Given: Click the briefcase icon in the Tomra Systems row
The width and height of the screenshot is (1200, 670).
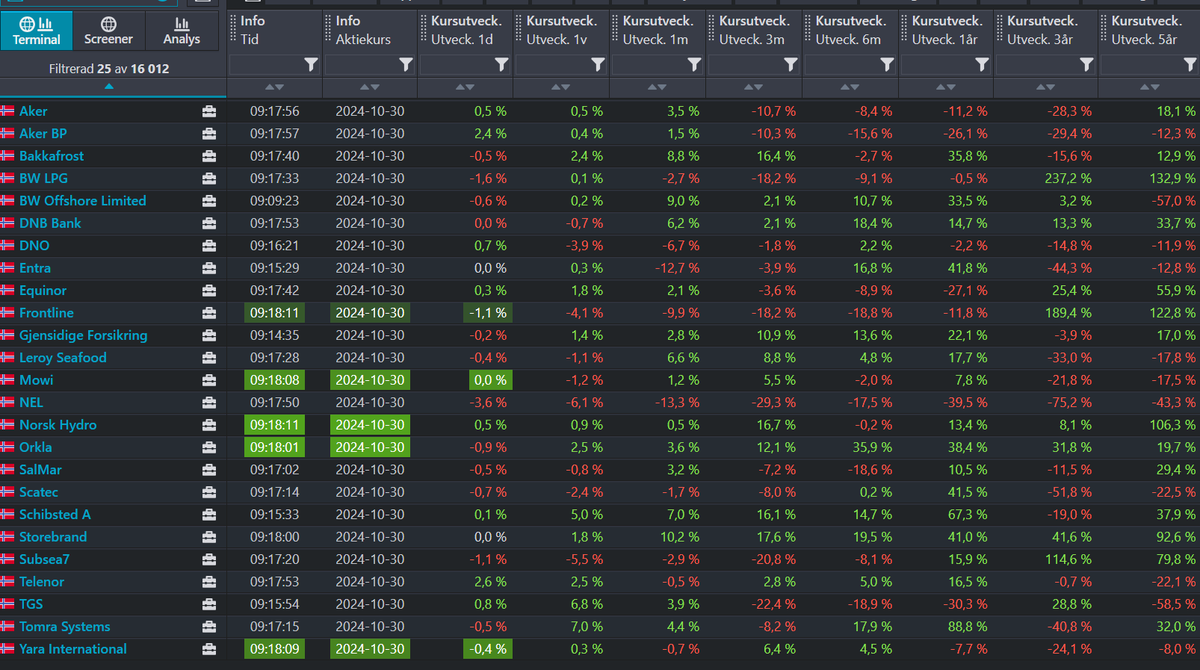Looking at the screenshot, I should click(x=209, y=626).
